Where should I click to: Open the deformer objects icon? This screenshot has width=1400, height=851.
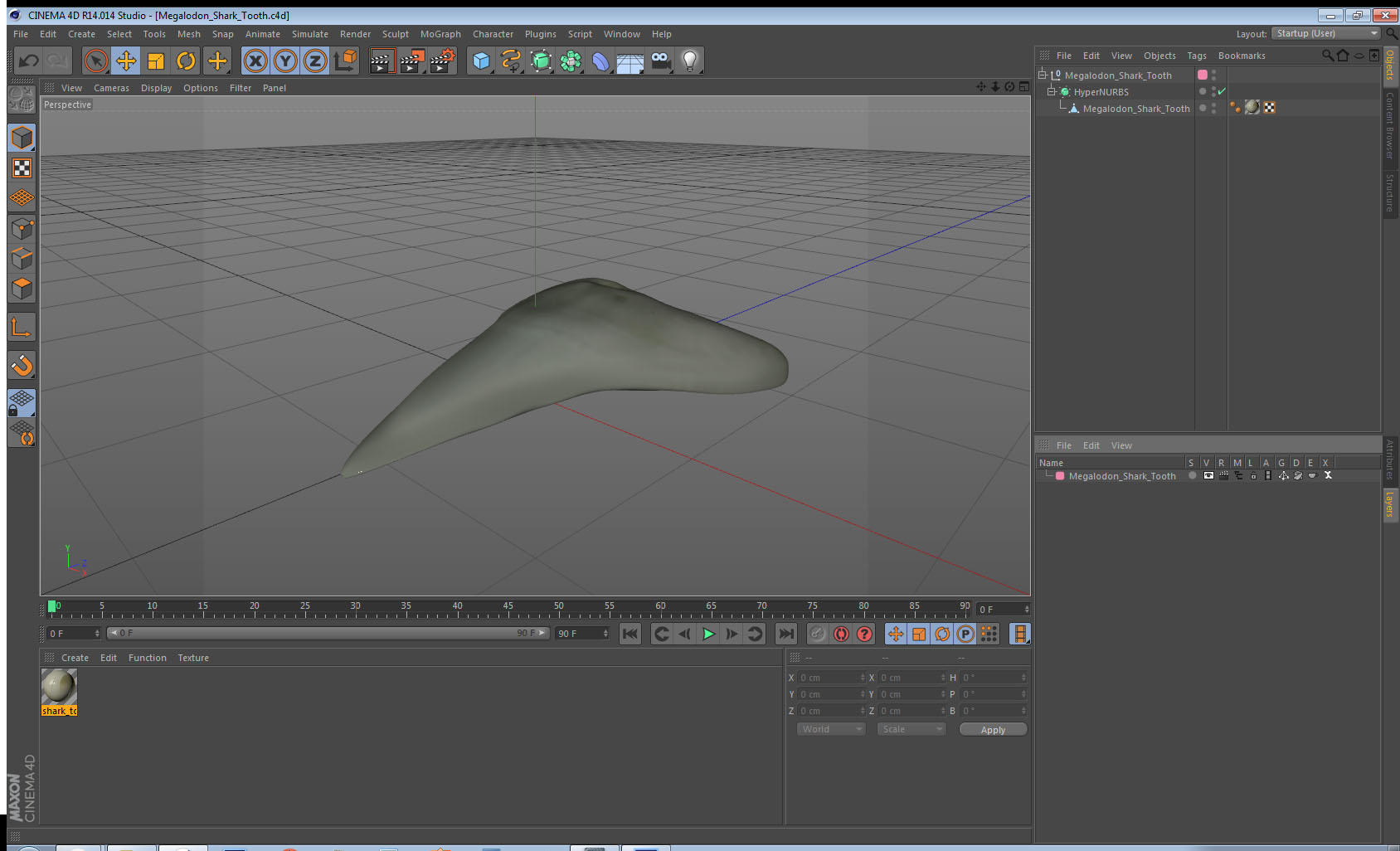[600, 61]
